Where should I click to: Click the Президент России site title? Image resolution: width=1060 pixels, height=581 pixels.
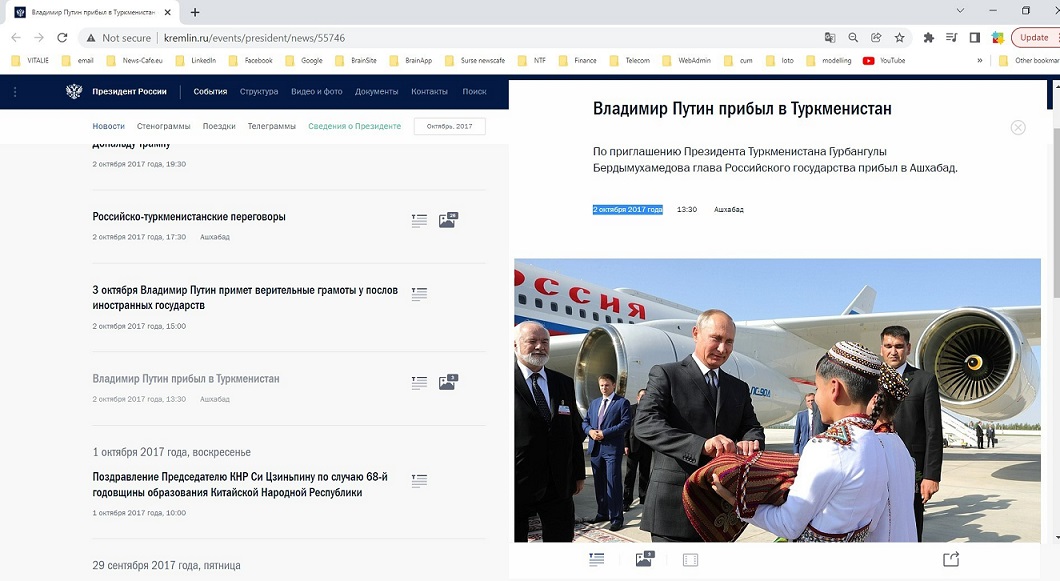click(129, 91)
